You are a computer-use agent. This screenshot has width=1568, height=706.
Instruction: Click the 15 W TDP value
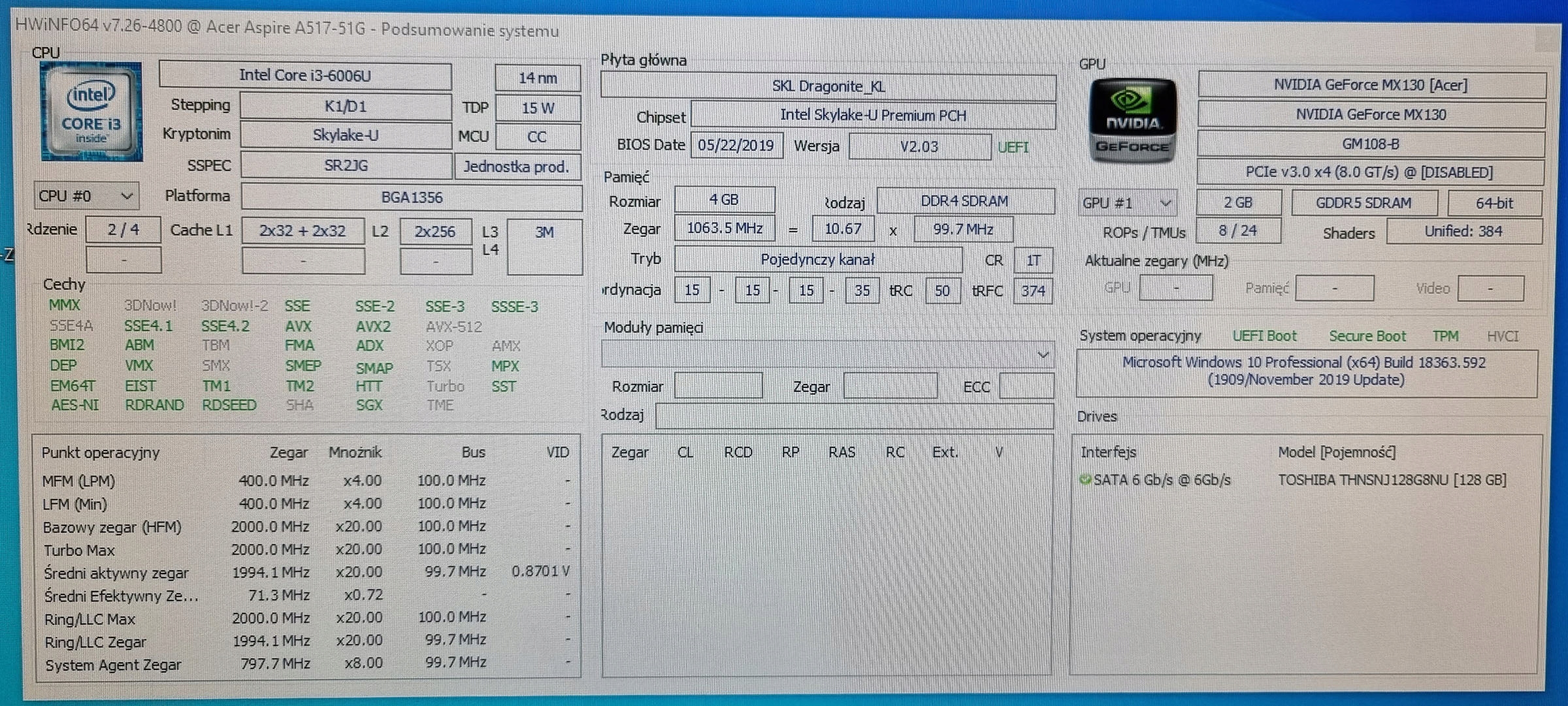538,108
